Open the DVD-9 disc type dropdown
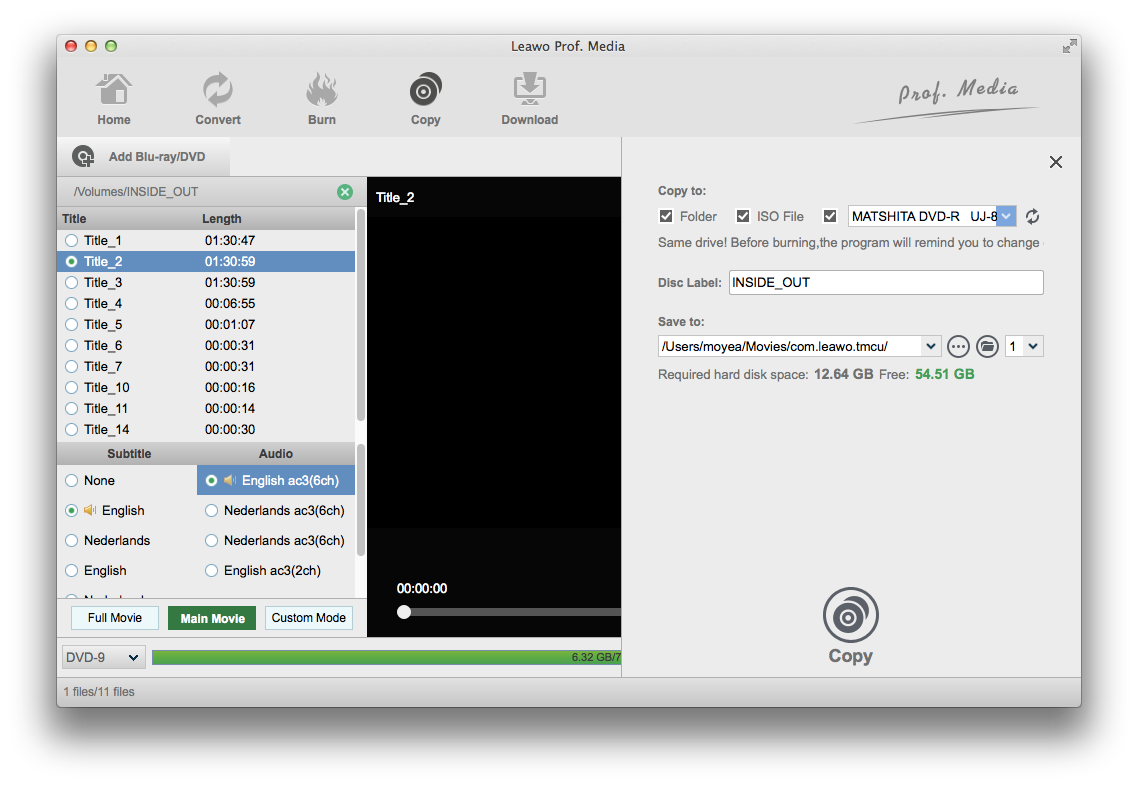1138x786 pixels. (x=104, y=658)
